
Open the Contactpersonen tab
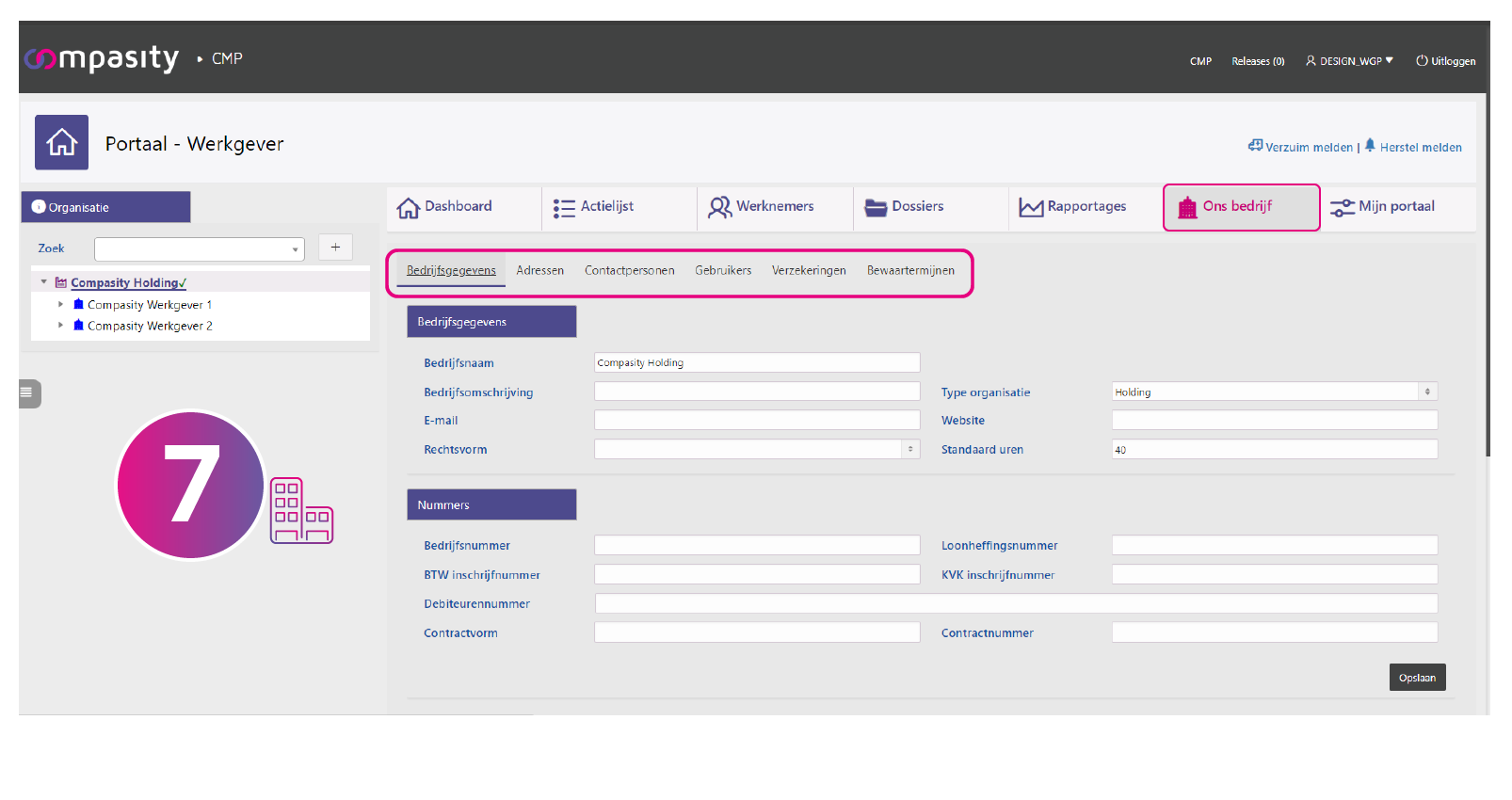tap(630, 270)
